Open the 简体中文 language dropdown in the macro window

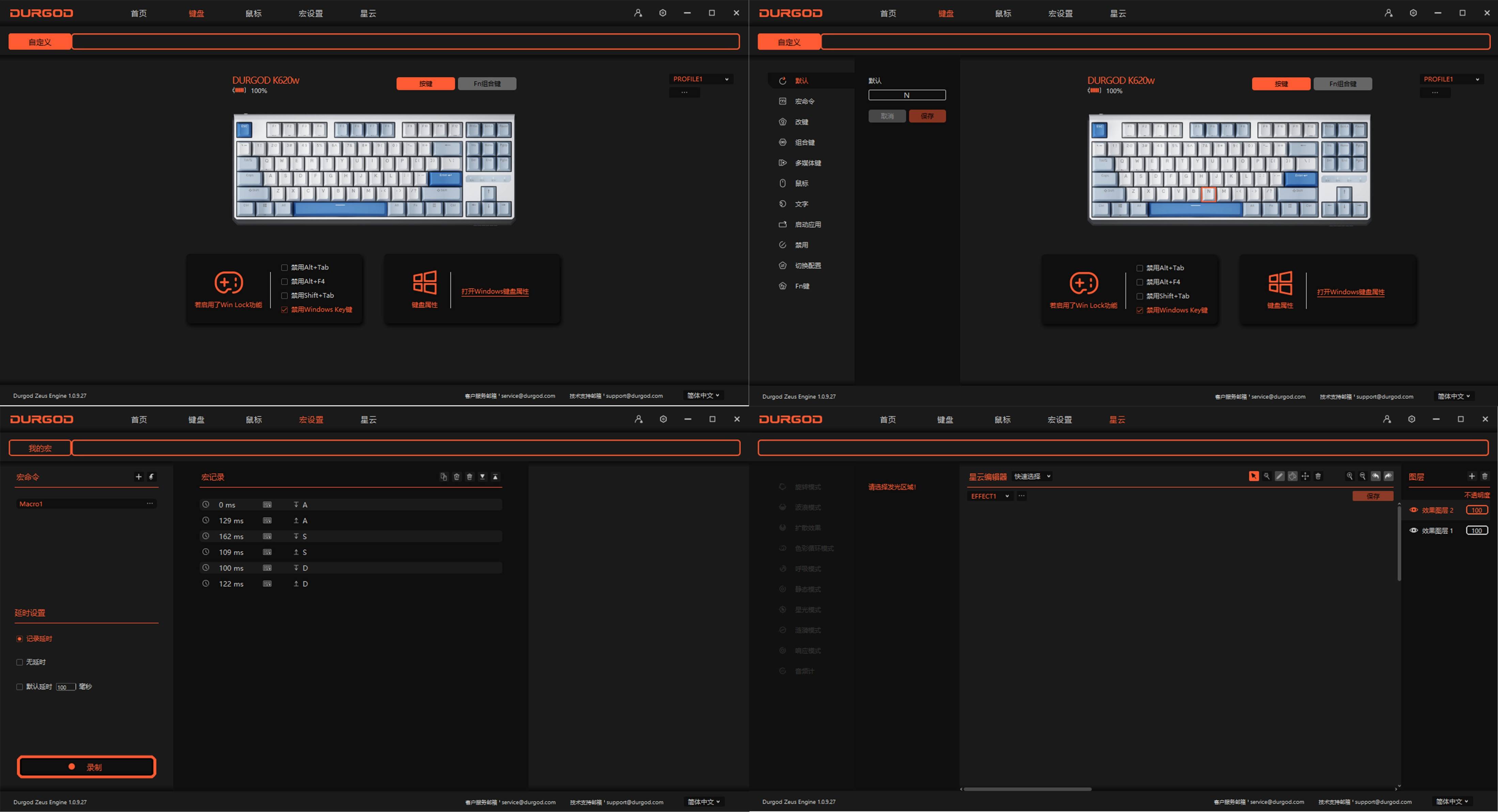coord(704,801)
